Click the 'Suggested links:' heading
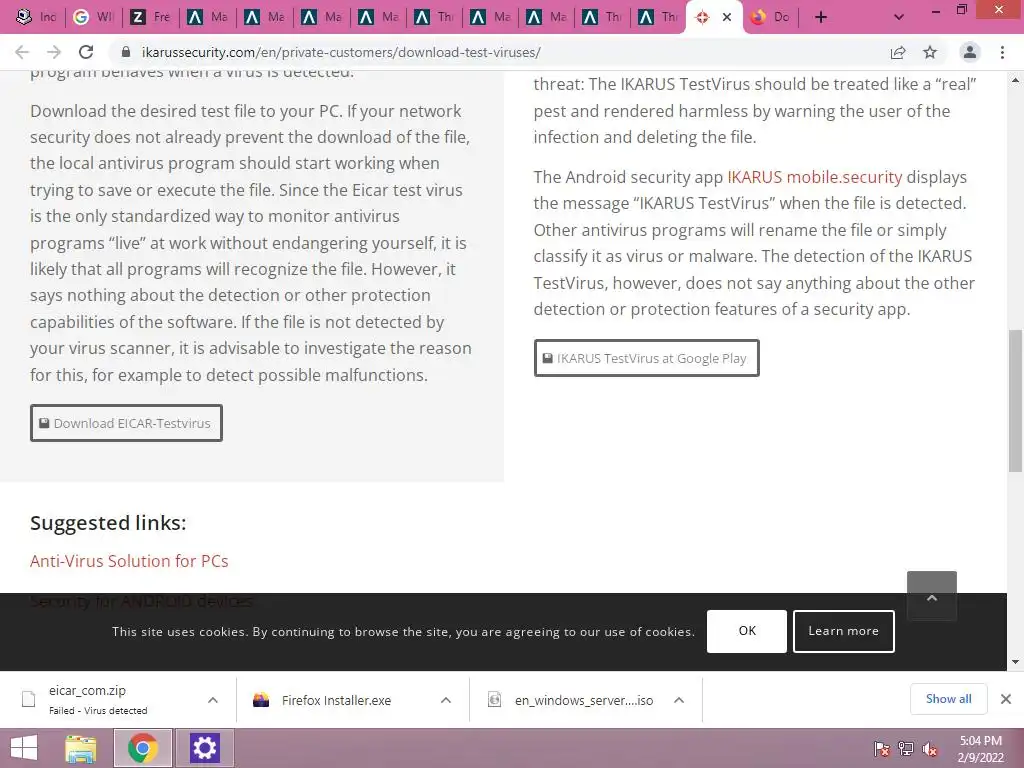 (x=108, y=522)
